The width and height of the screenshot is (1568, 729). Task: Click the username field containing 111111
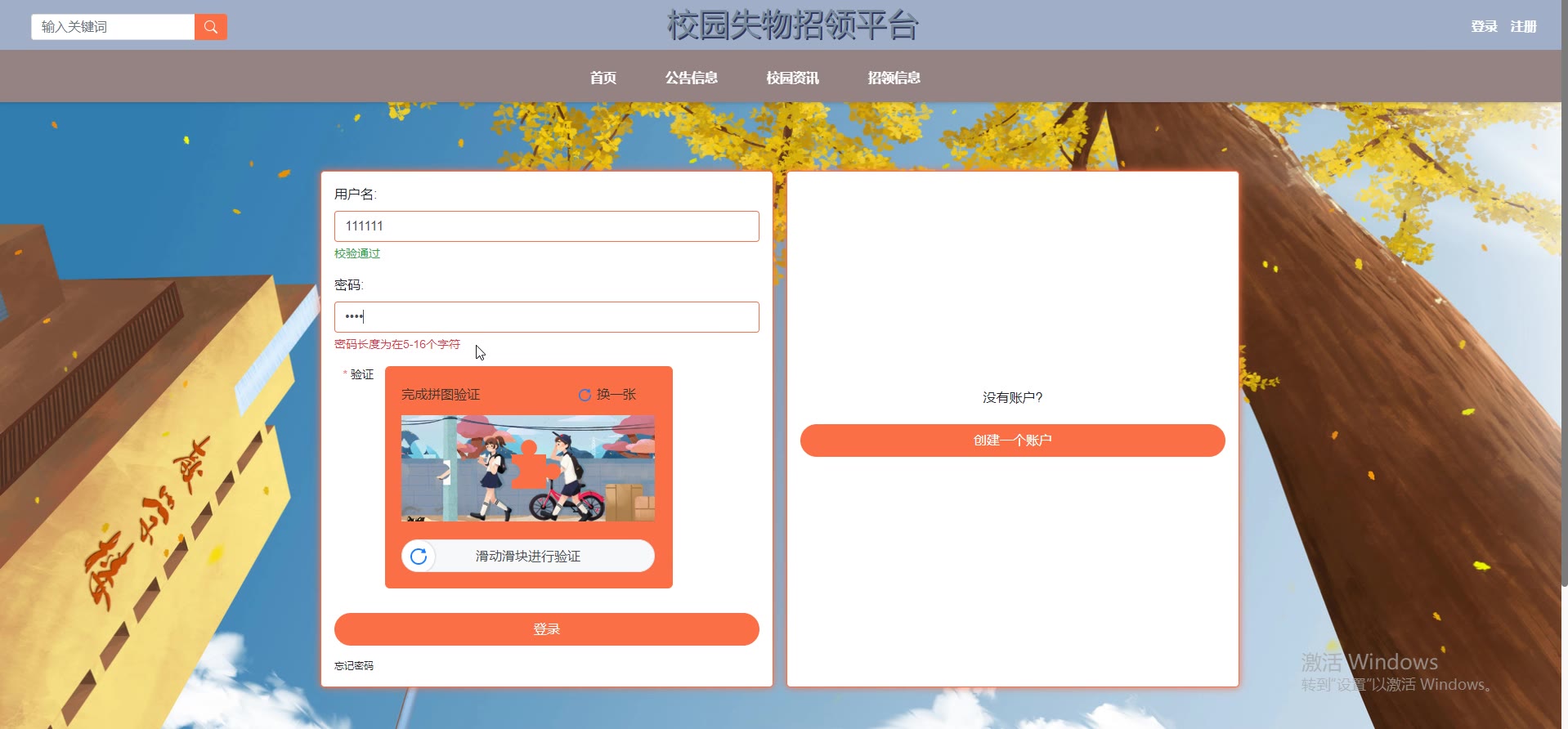pyautogui.click(x=546, y=226)
